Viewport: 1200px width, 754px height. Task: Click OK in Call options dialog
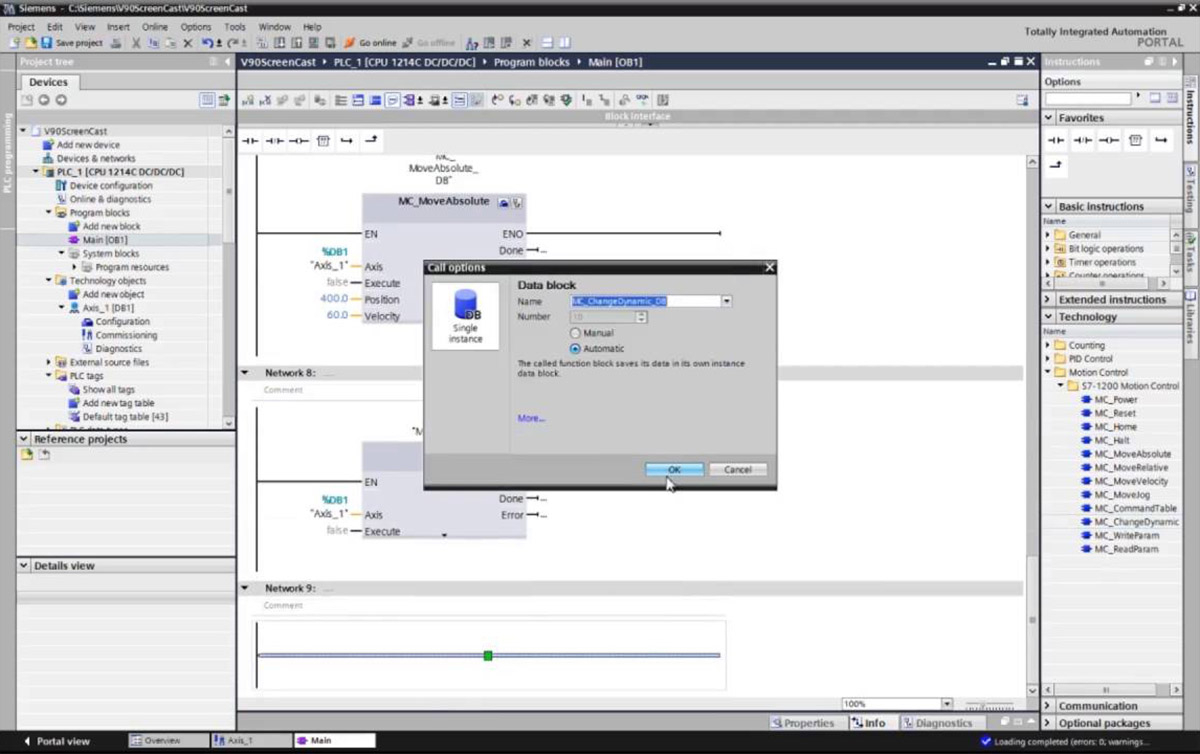pos(674,470)
